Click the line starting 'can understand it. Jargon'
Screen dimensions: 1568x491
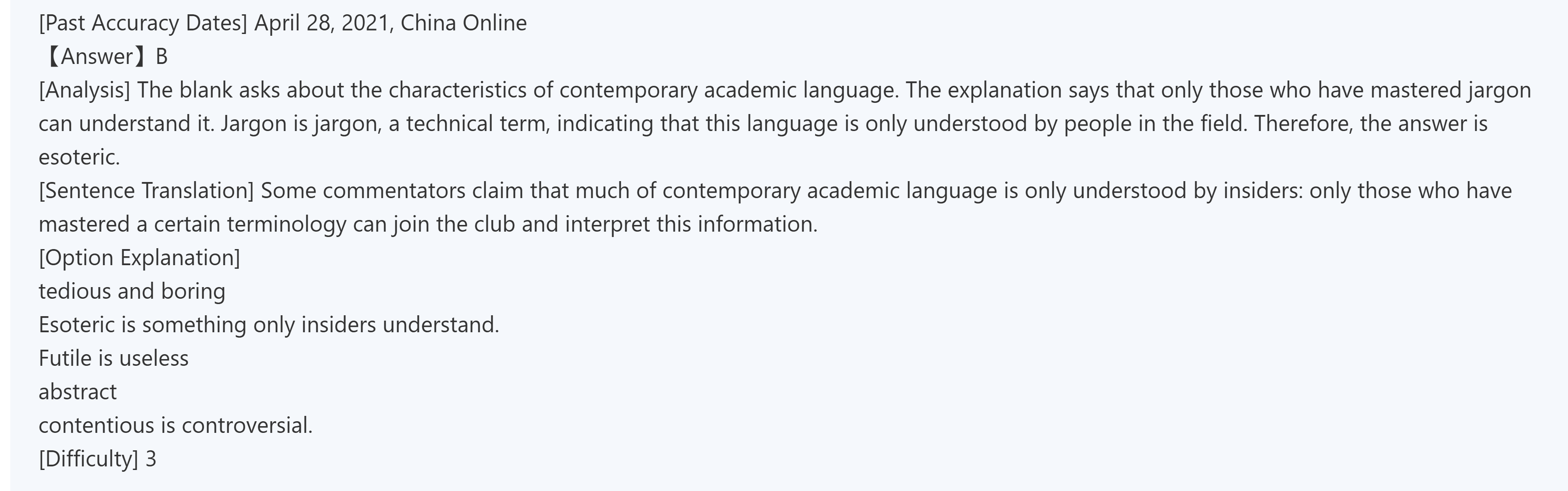[x=763, y=124]
